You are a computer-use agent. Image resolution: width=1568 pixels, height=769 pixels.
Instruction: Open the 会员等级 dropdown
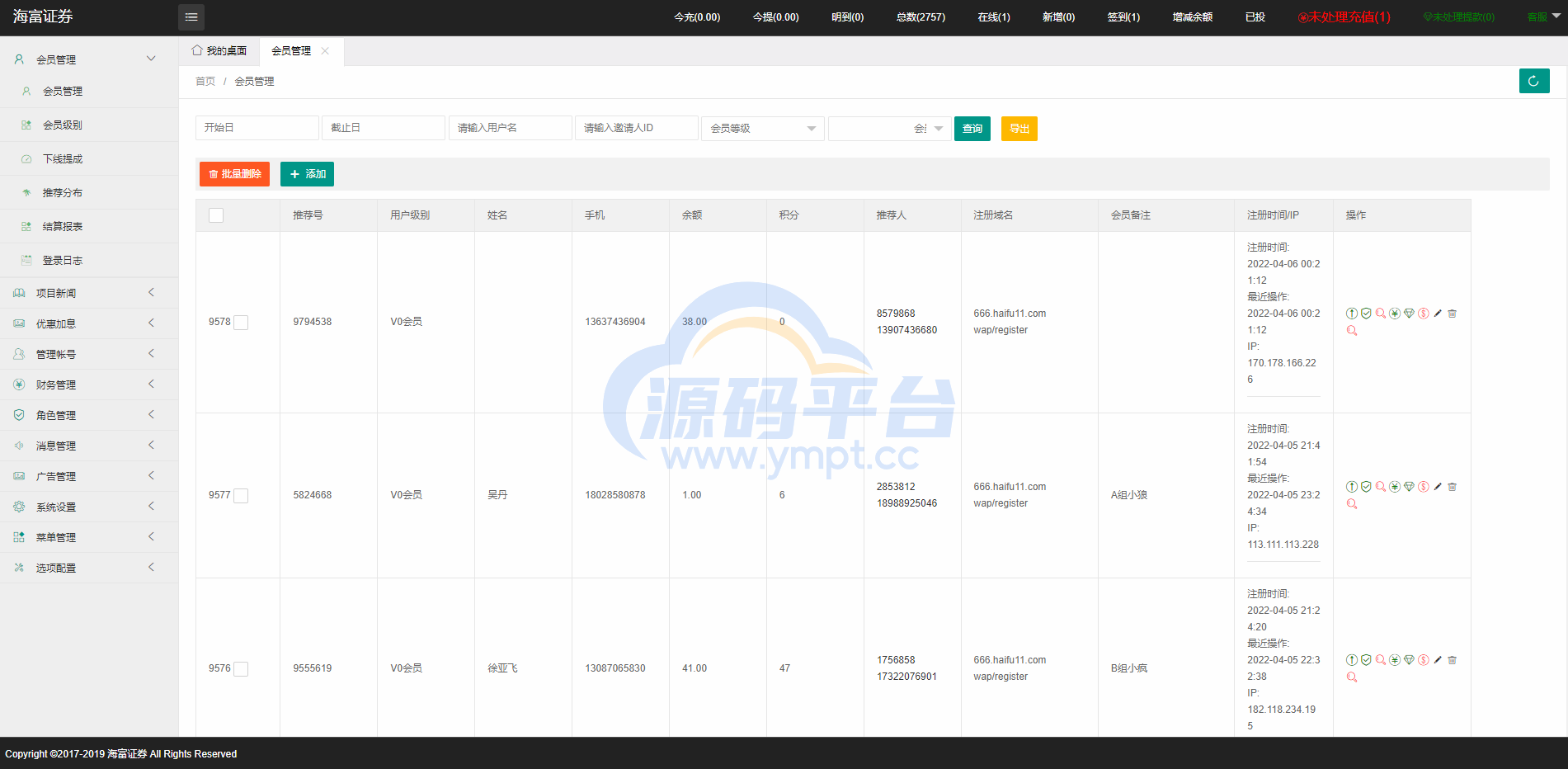[x=763, y=129]
